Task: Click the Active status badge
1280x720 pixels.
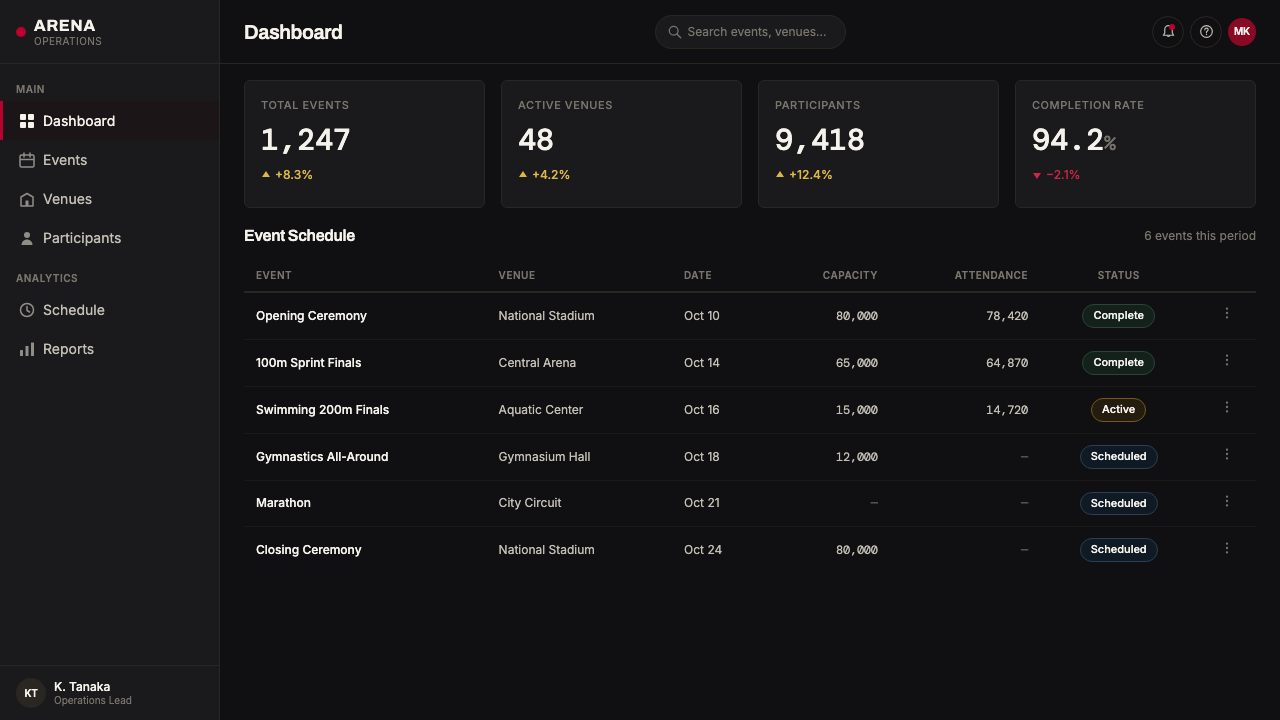Action: (1118, 409)
